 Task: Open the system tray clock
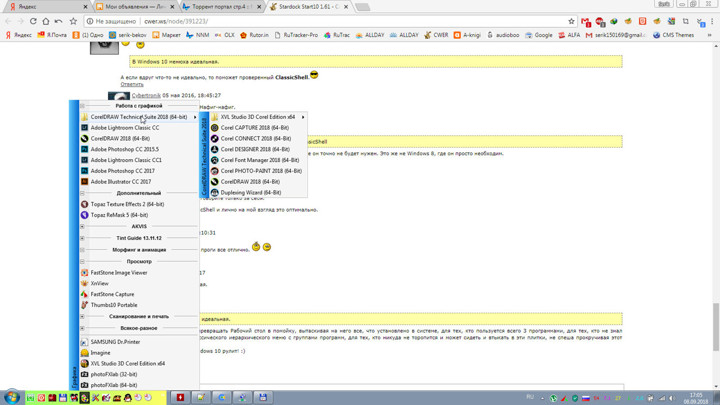pyautogui.click(x=696, y=398)
